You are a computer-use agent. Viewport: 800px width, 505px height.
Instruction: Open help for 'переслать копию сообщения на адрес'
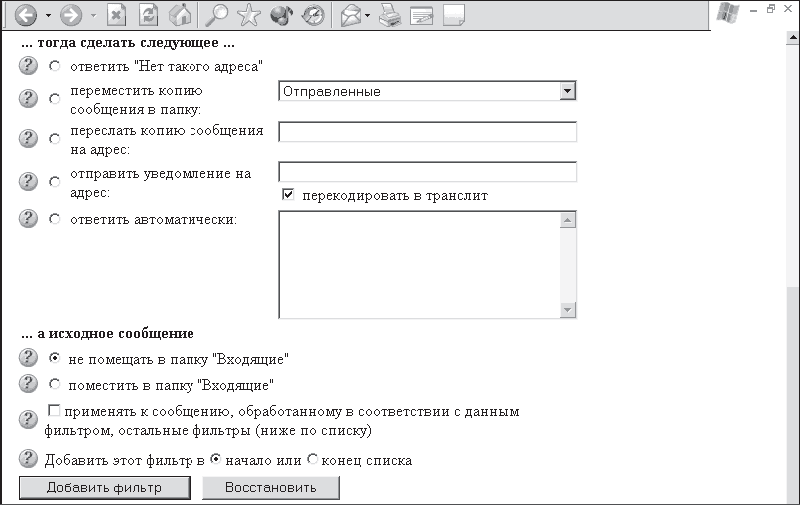[28, 138]
